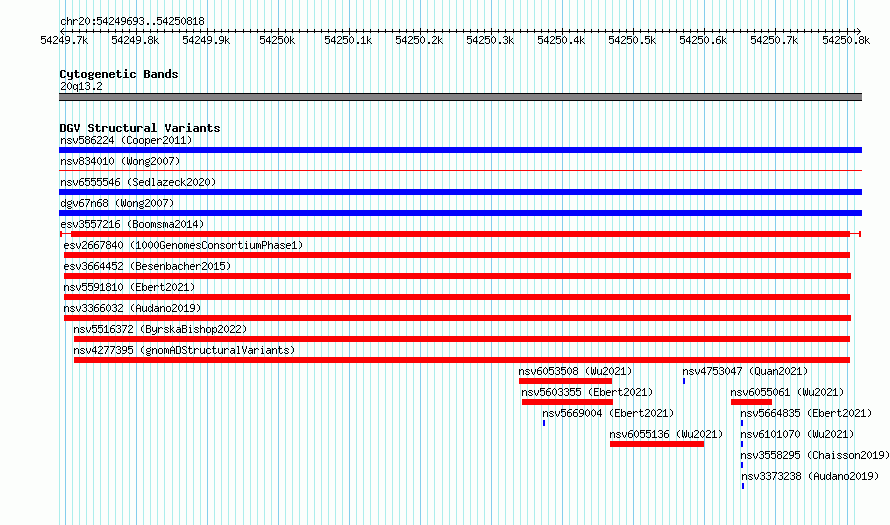
Task: Click the 54250.2k ruler tick label
Action: (419, 40)
